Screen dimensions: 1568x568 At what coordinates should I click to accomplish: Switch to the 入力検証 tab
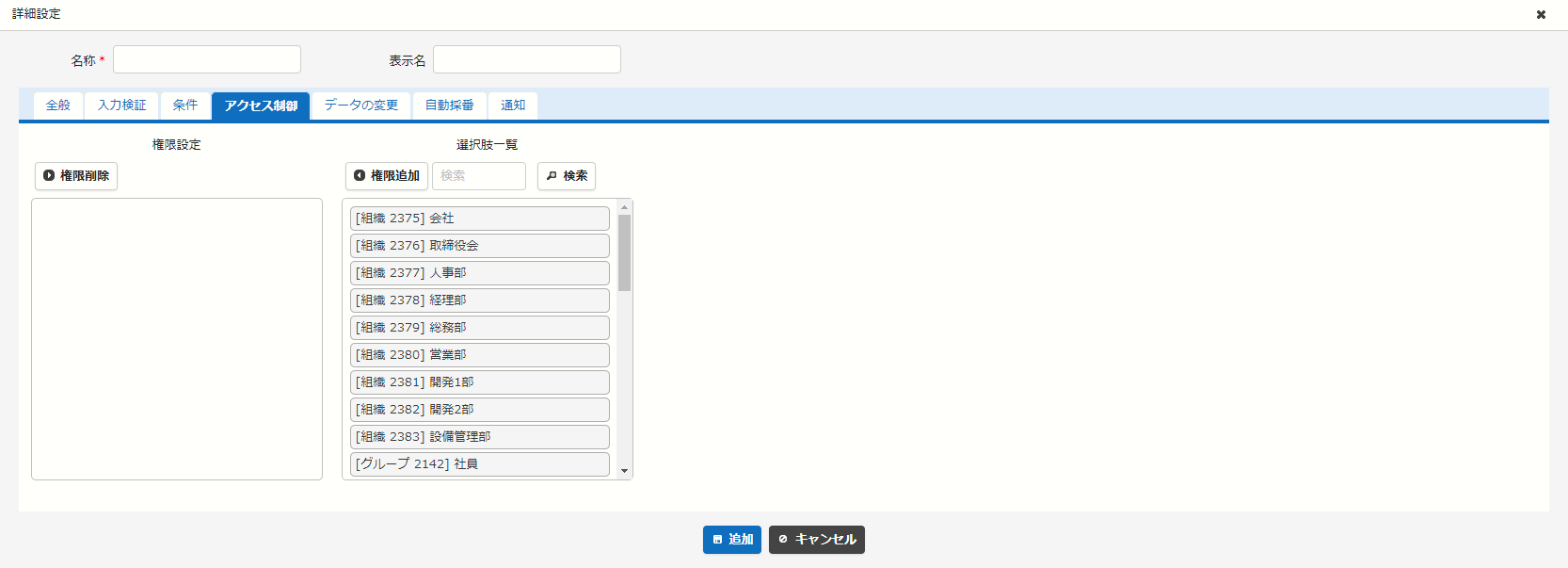coord(122,105)
